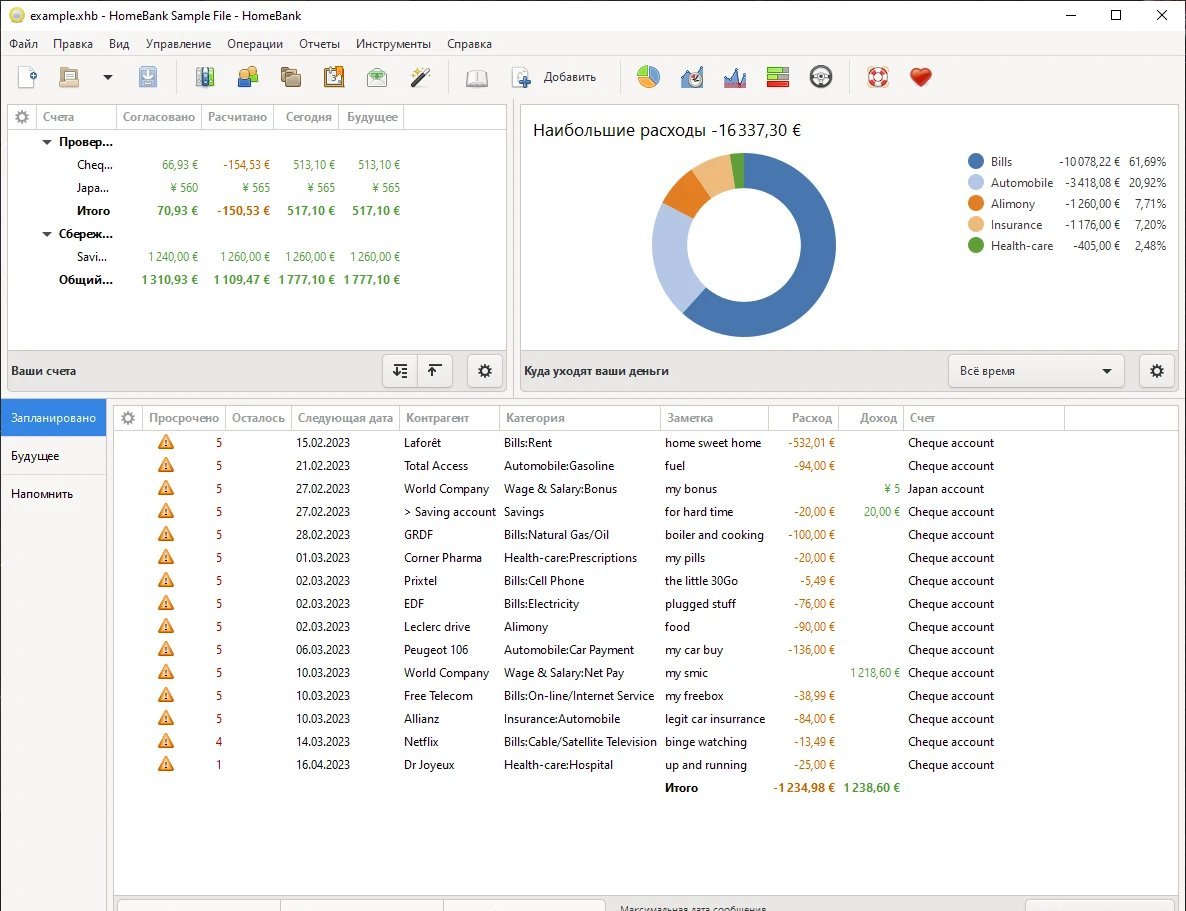Click the Bills blue legend swatch
Viewport: 1186px width, 911px height.
(976, 161)
